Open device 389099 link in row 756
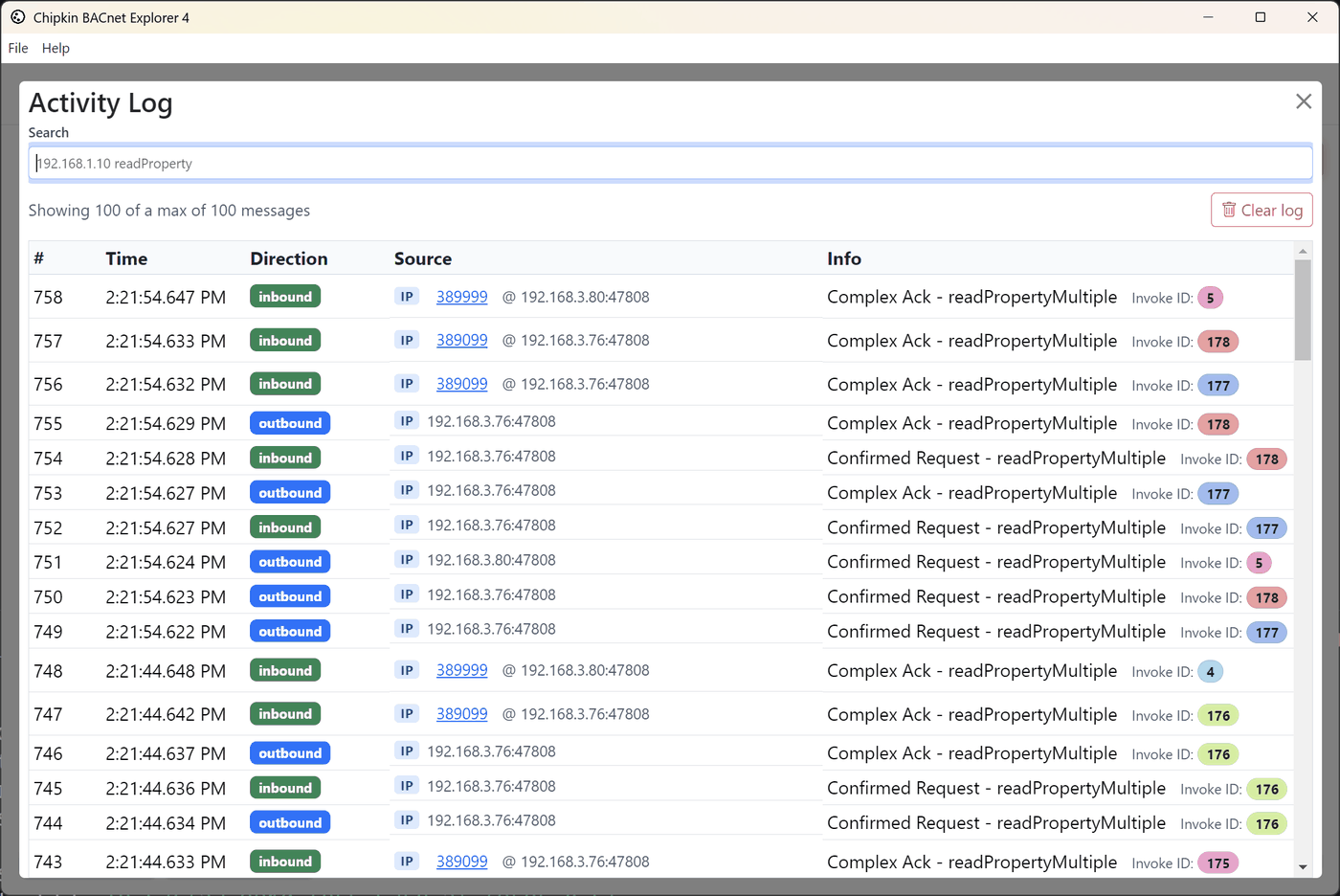This screenshot has width=1340, height=896. [461, 384]
